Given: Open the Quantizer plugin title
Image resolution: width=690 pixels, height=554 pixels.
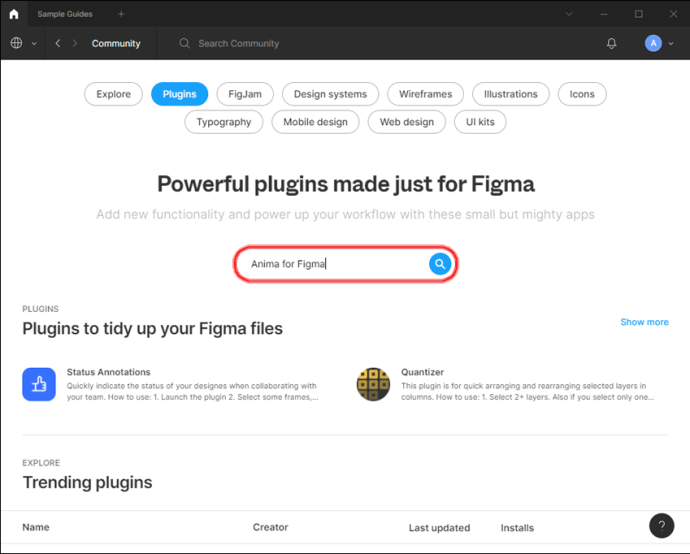Looking at the screenshot, I should [422, 372].
